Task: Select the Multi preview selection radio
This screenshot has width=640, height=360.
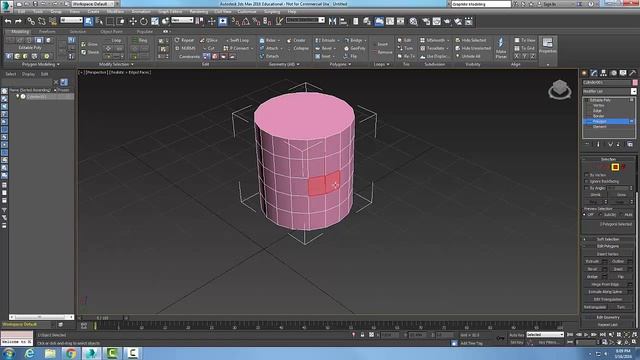Action: pos(621,214)
